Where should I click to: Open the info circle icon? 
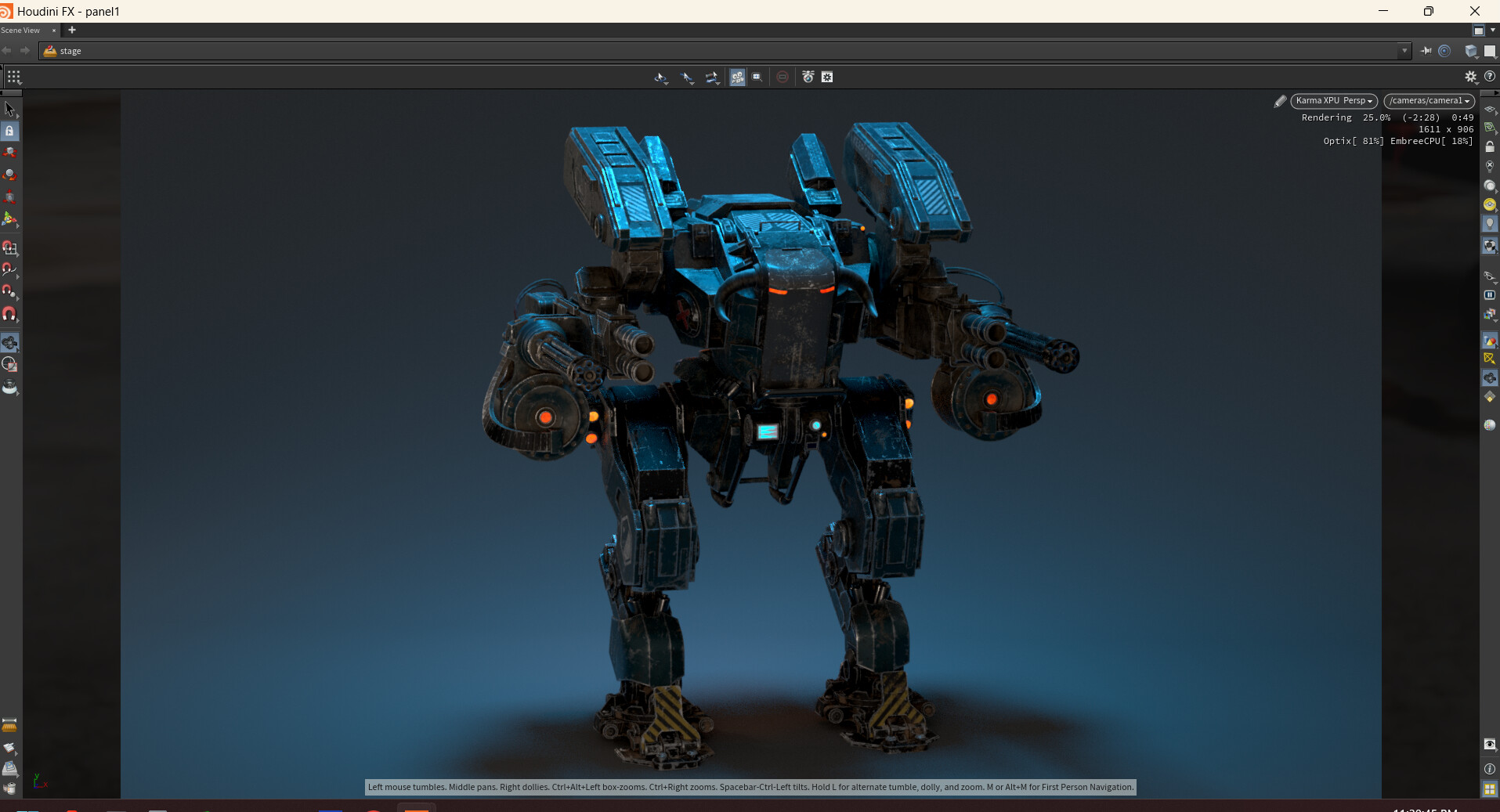coord(1490,769)
